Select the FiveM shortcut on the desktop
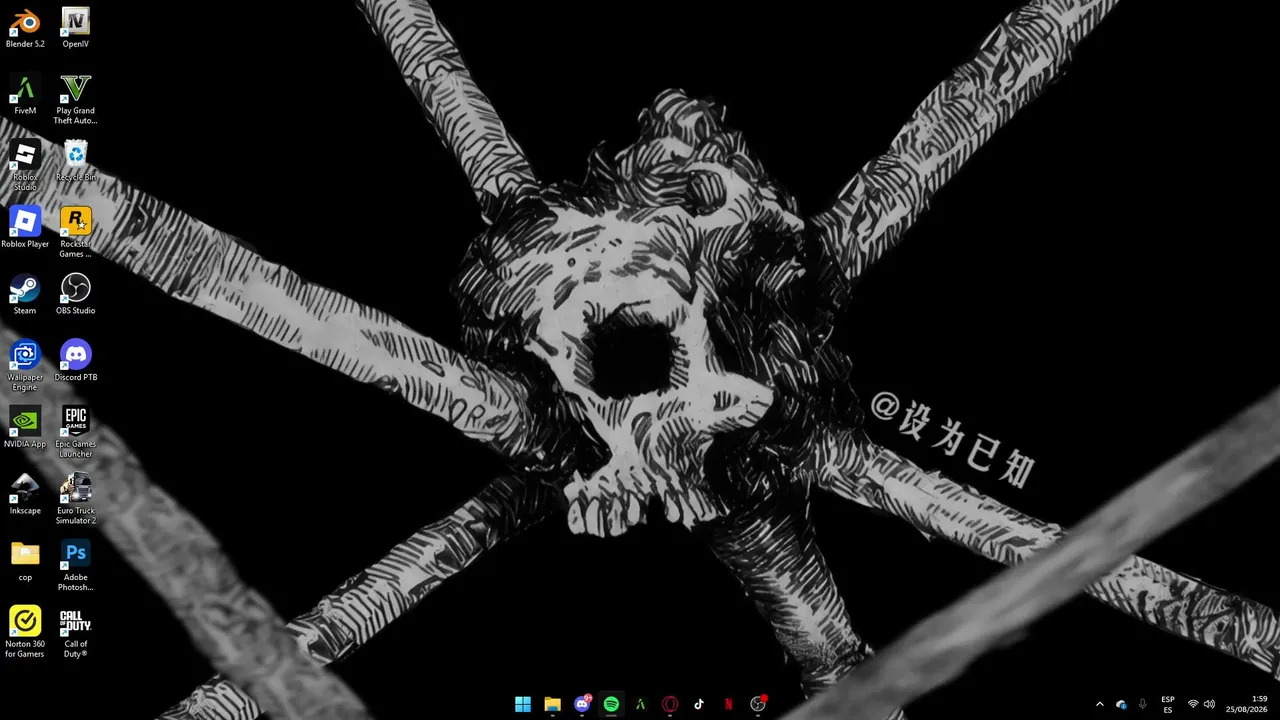Screen dimensions: 1280x720 25,95
